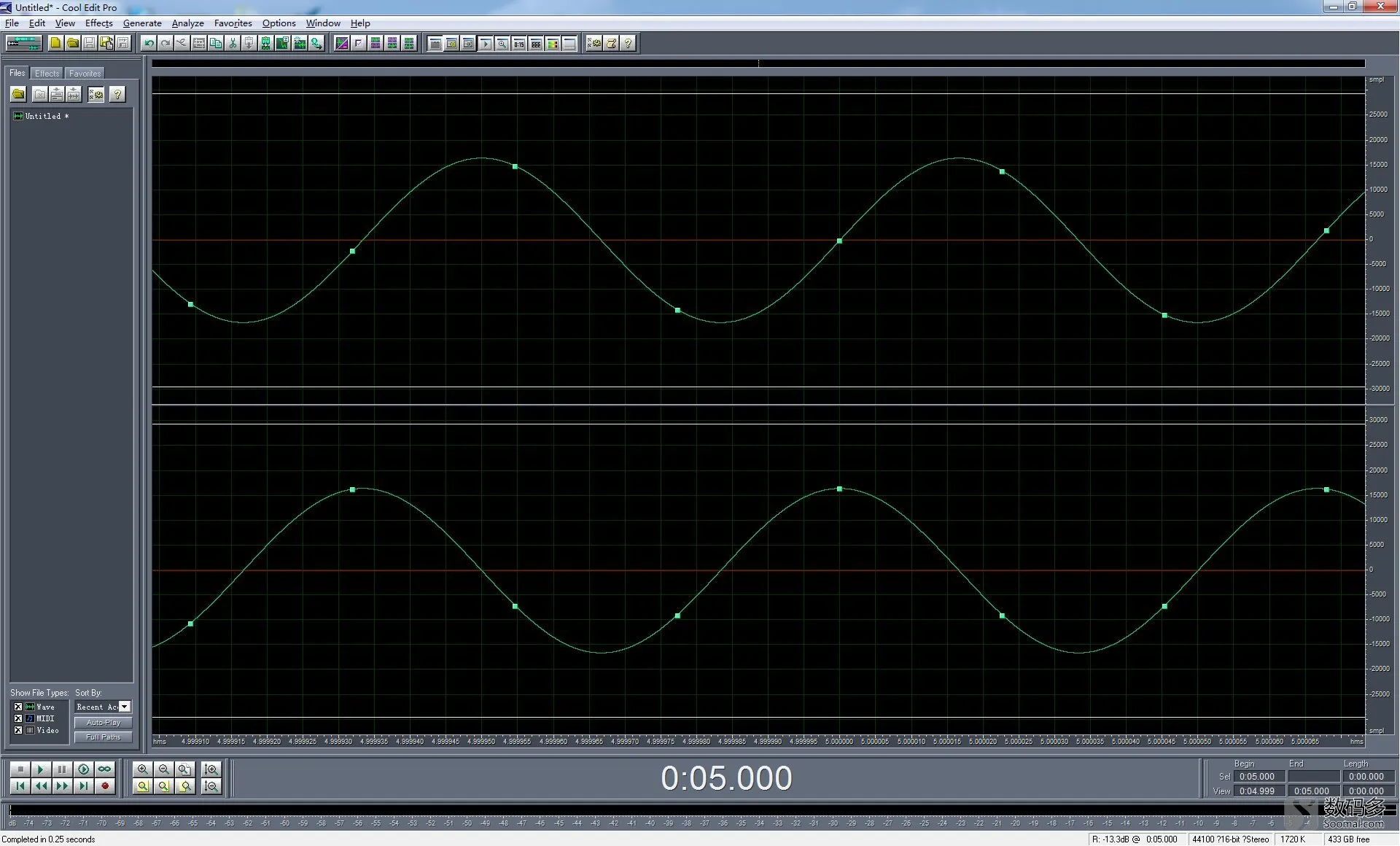Zoom in horizontally with plus magnifier
1400x846 pixels.
coord(142,769)
